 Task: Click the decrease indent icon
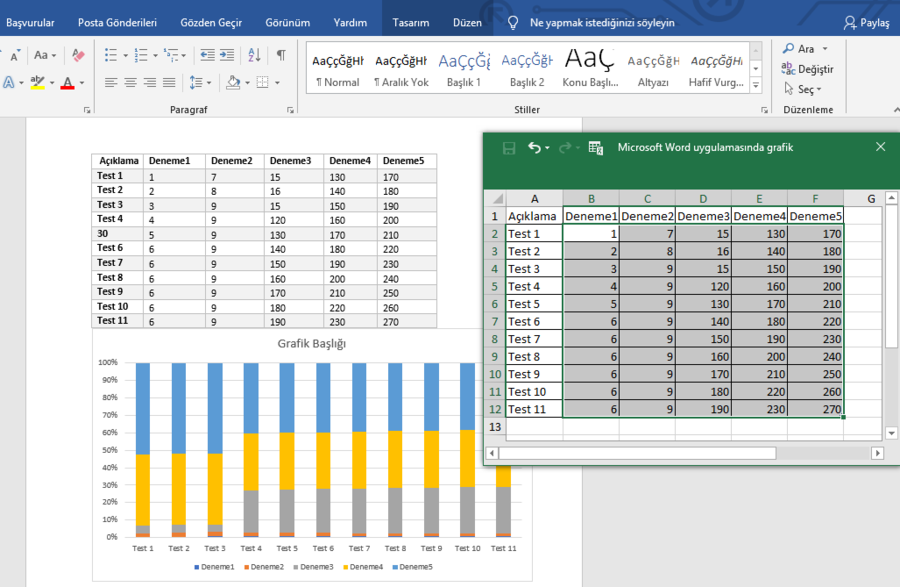point(207,55)
